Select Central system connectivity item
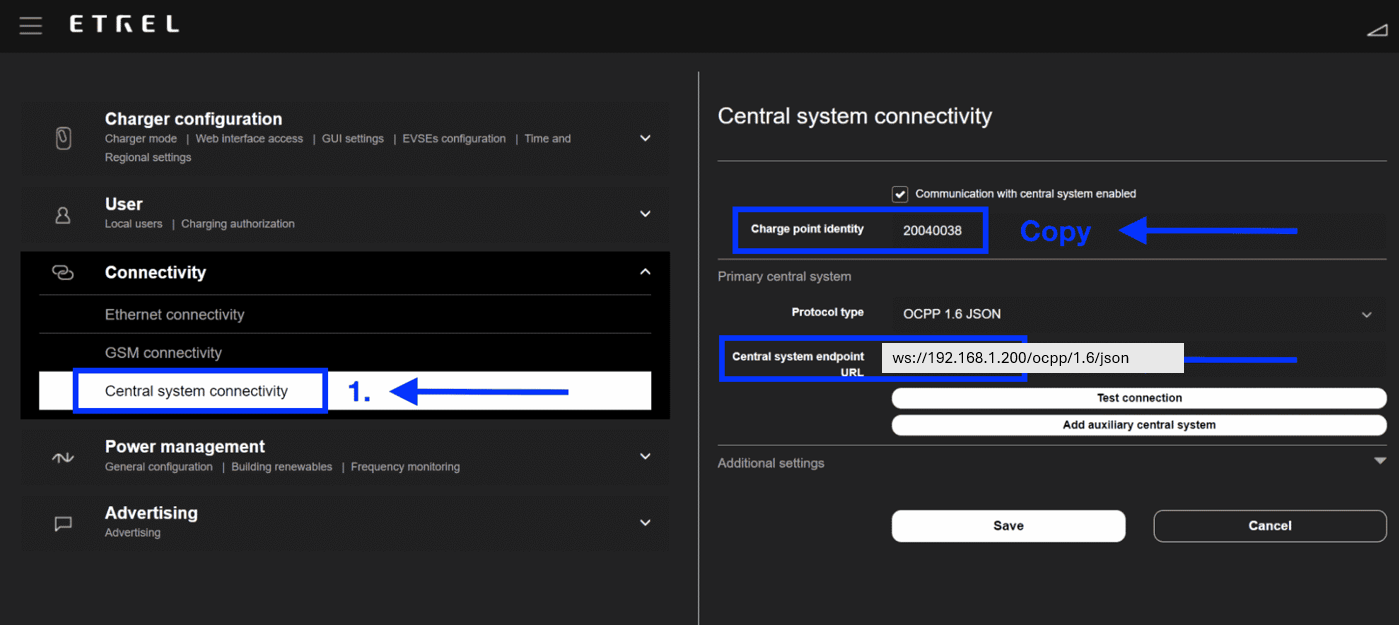Viewport: 1399px width, 625px height. [345, 391]
